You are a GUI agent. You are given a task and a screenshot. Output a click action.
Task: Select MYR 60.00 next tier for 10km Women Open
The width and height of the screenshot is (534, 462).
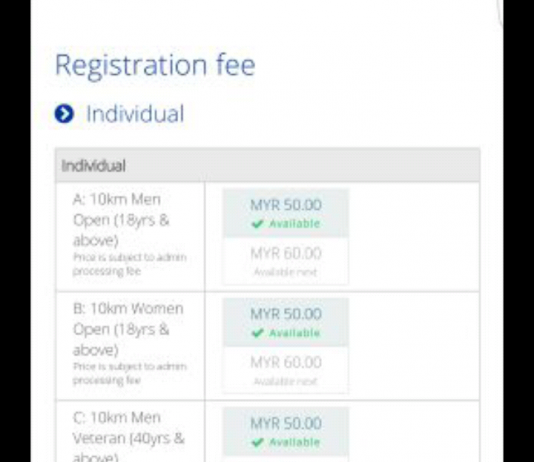pos(286,370)
